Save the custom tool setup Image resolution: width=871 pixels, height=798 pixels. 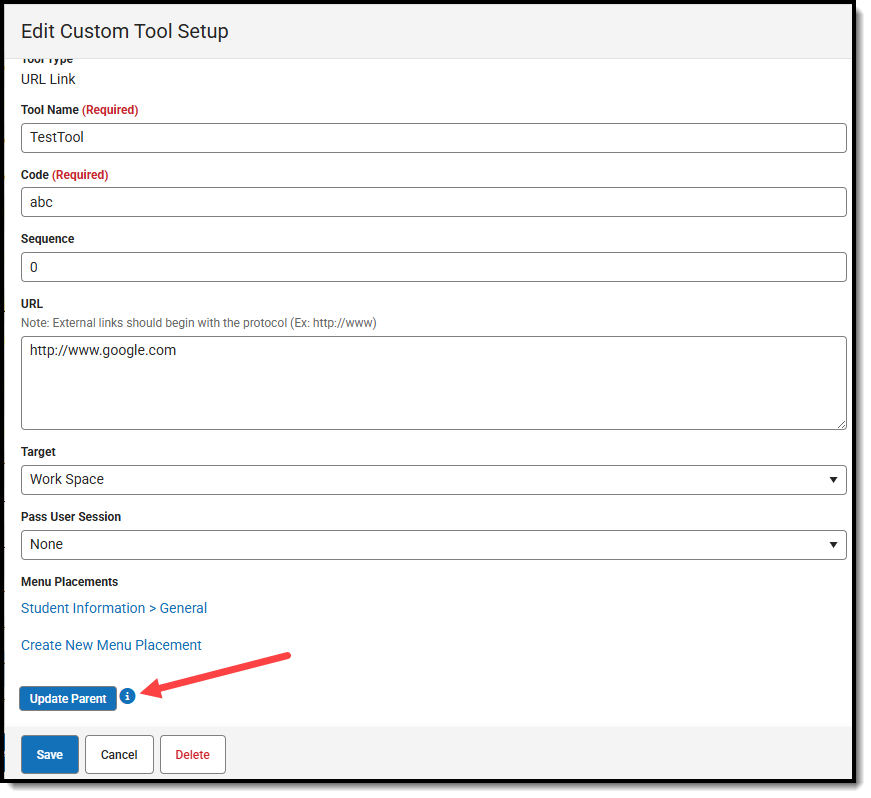pos(49,754)
